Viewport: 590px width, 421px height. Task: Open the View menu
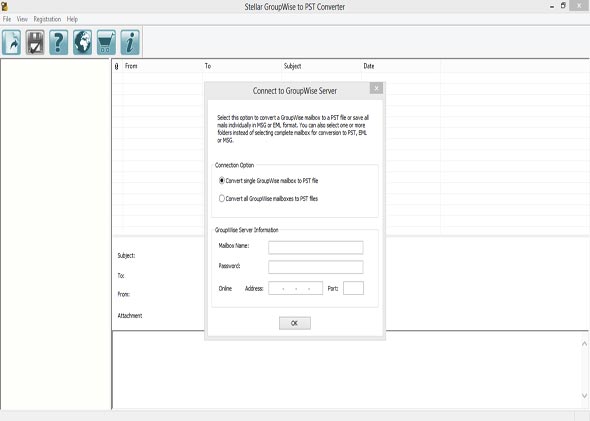[22, 19]
